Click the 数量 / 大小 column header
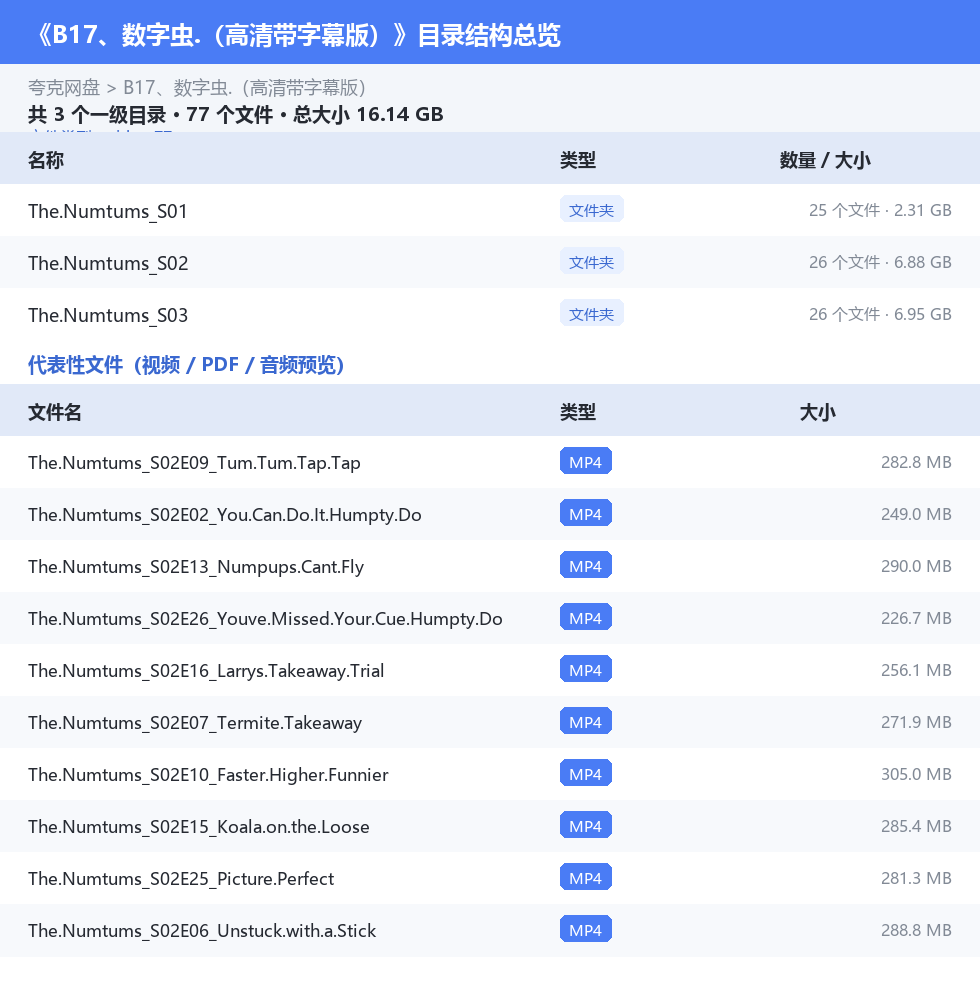Image resolution: width=980 pixels, height=988 pixels. click(x=825, y=160)
